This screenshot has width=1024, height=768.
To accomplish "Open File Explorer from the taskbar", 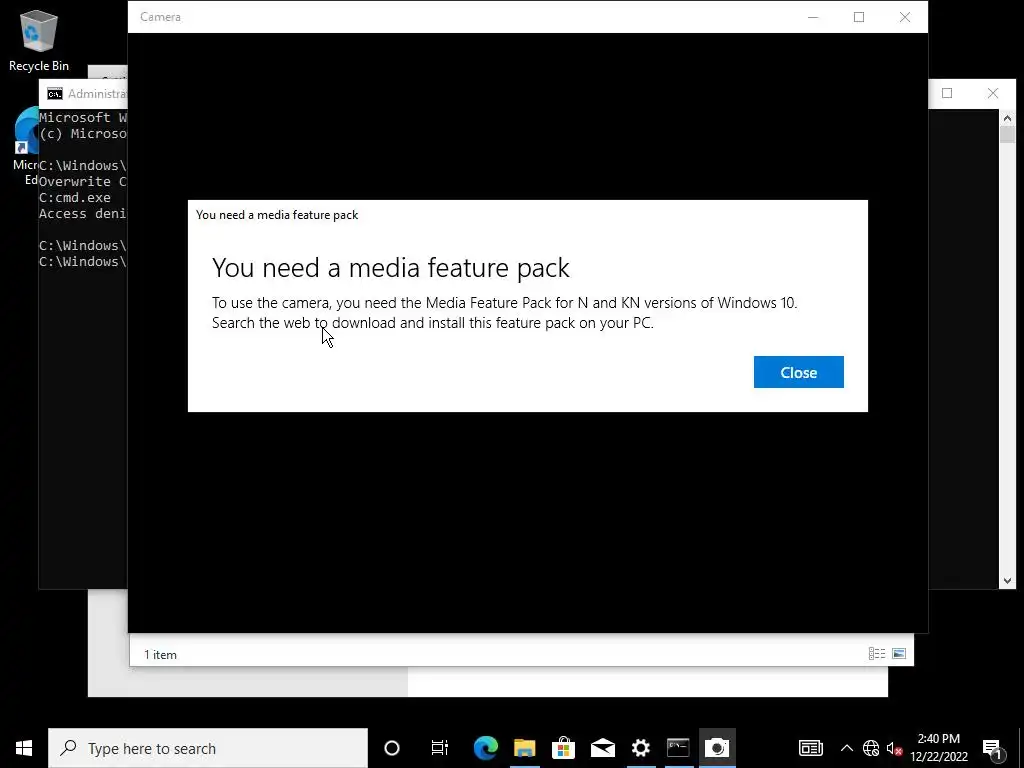I will [x=524, y=748].
